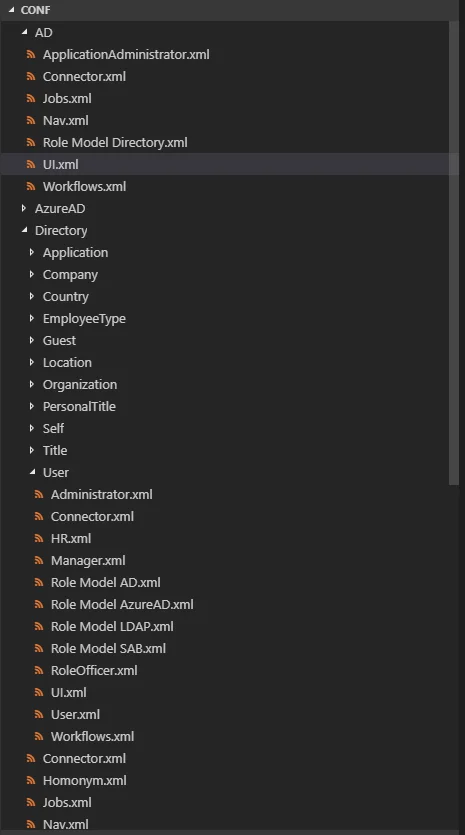Collapse the User folder arrow
The height and width of the screenshot is (835, 465).
pos(32,472)
